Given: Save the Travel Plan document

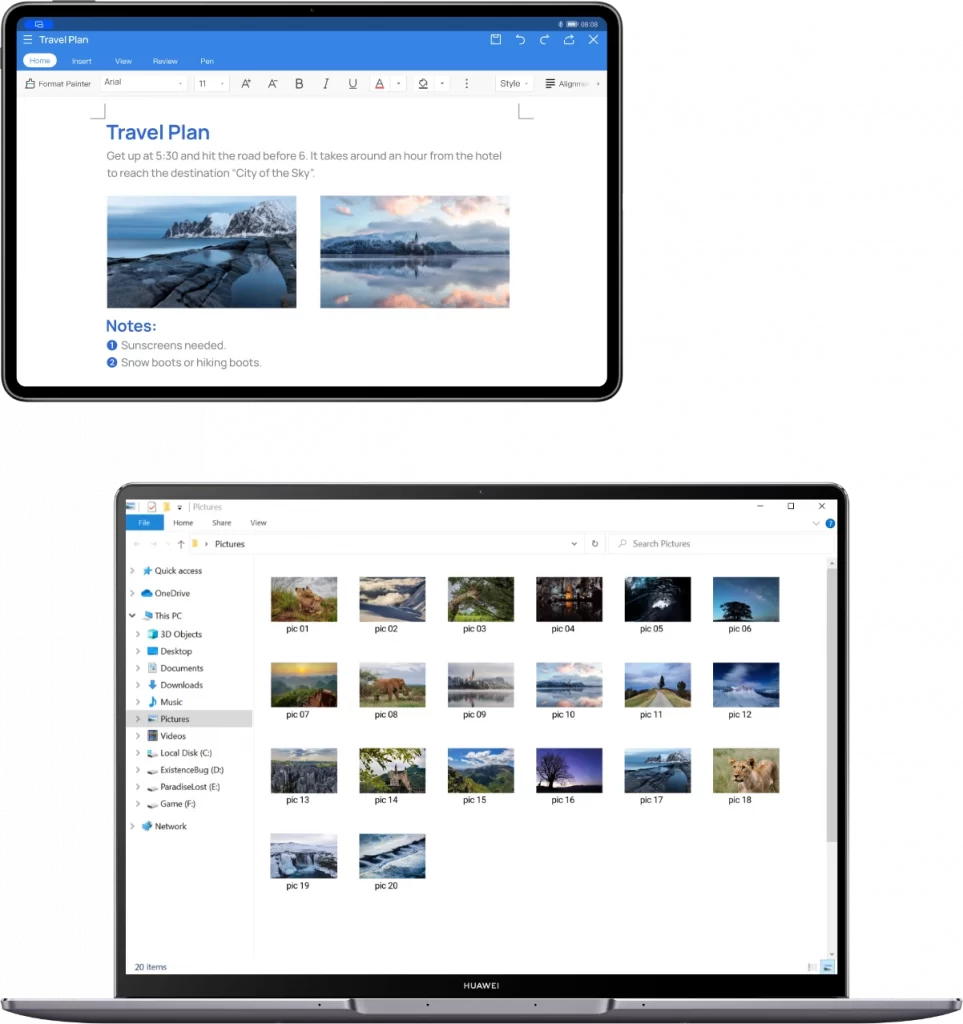Looking at the screenshot, I should tap(496, 40).
